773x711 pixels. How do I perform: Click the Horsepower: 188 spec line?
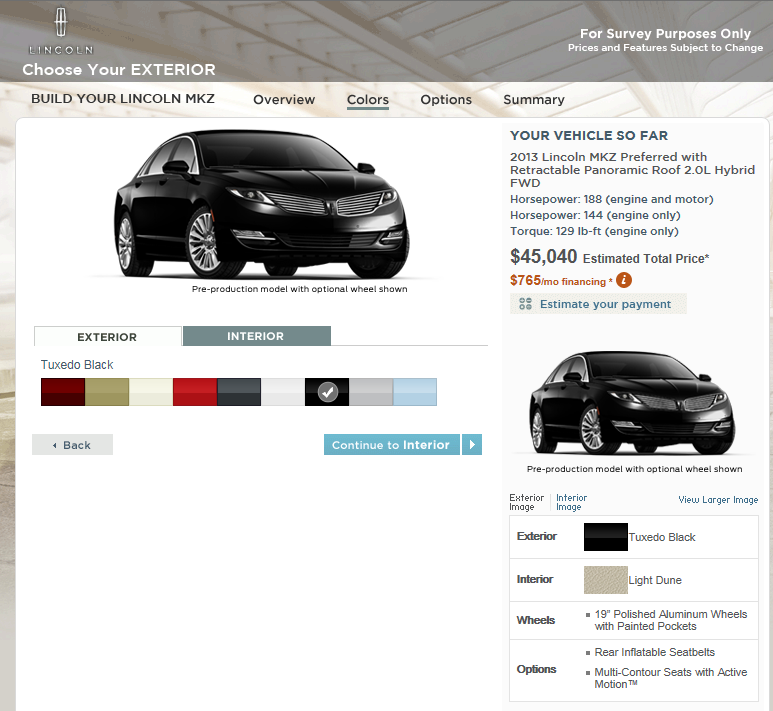(x=612, y=199)
